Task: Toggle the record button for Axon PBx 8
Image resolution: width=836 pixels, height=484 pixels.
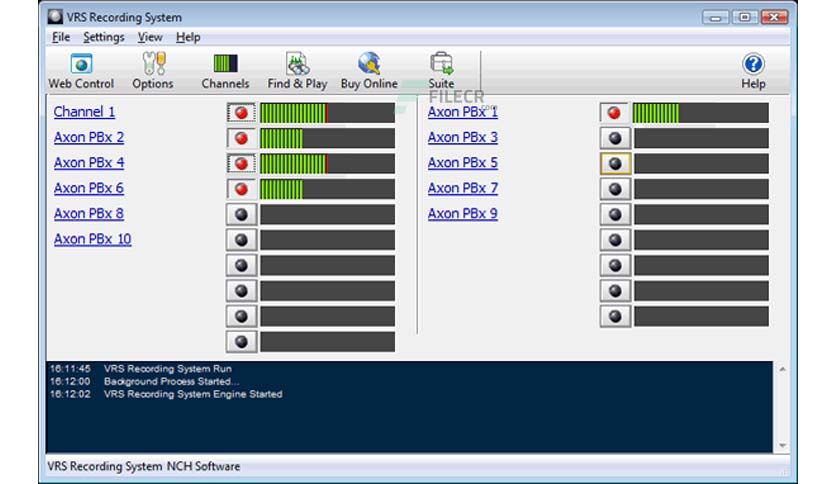Action: (x=241, y=214)
